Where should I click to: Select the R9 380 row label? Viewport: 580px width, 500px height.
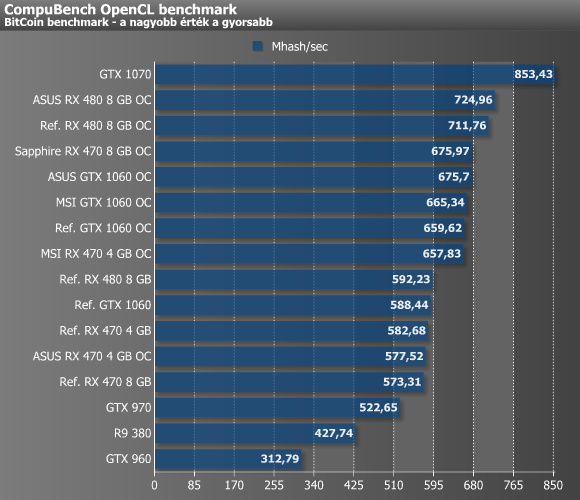pos(133,433)
